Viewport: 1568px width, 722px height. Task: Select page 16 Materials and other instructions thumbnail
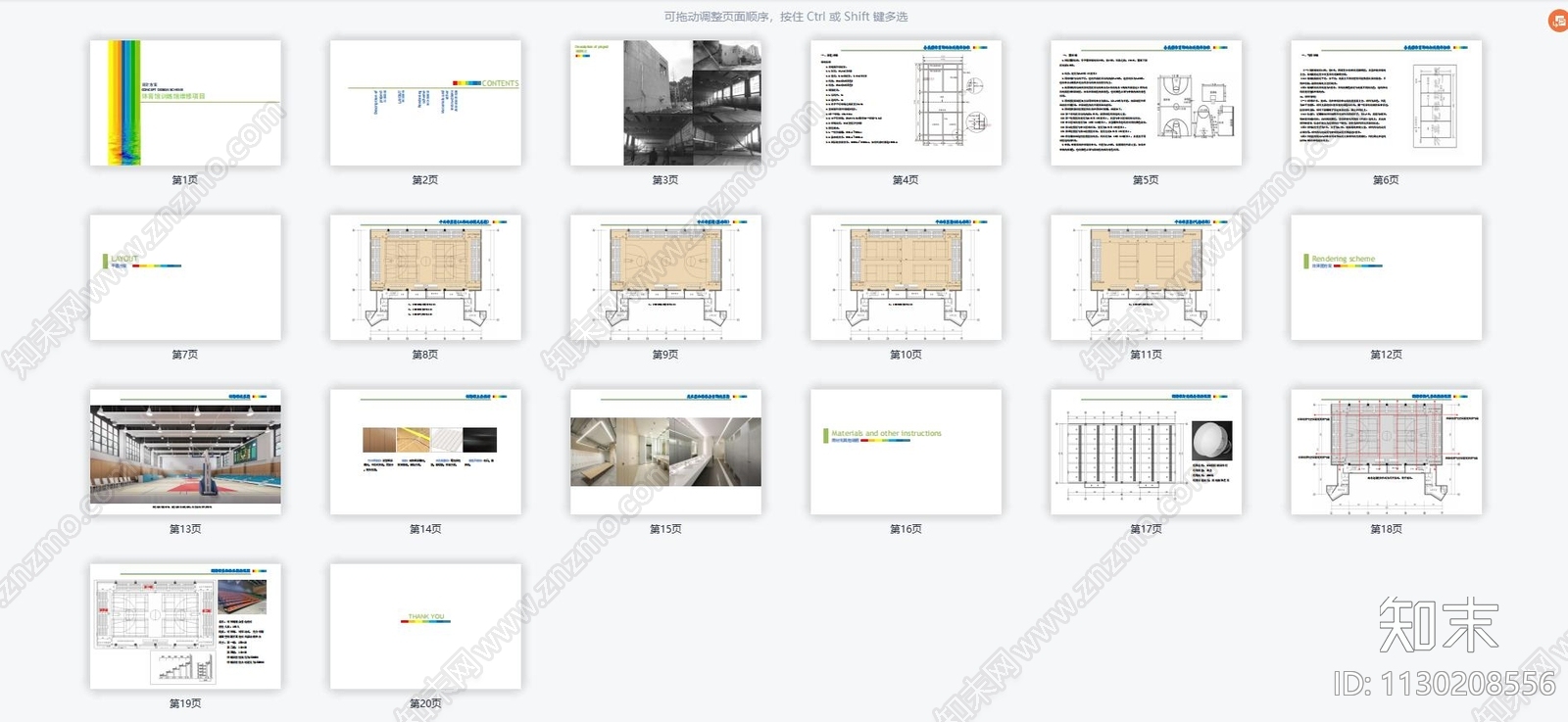(x=906, y=453)
